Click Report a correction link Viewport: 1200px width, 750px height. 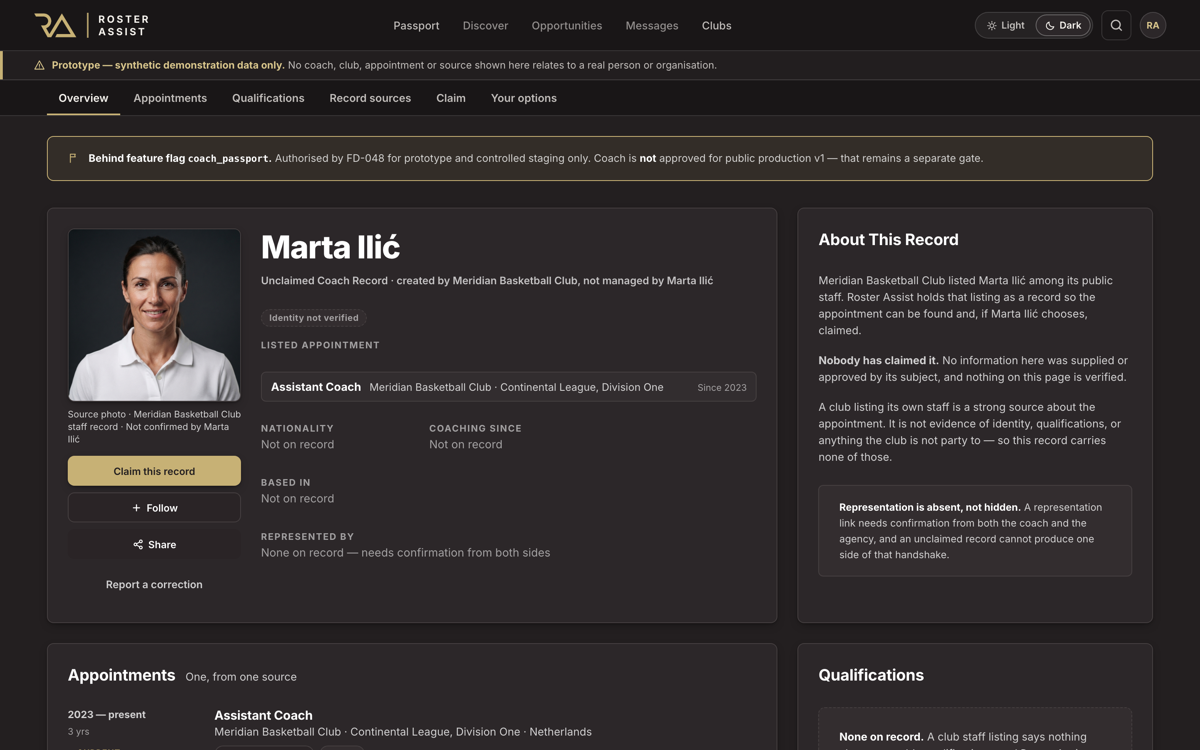[x=154, y=584]
